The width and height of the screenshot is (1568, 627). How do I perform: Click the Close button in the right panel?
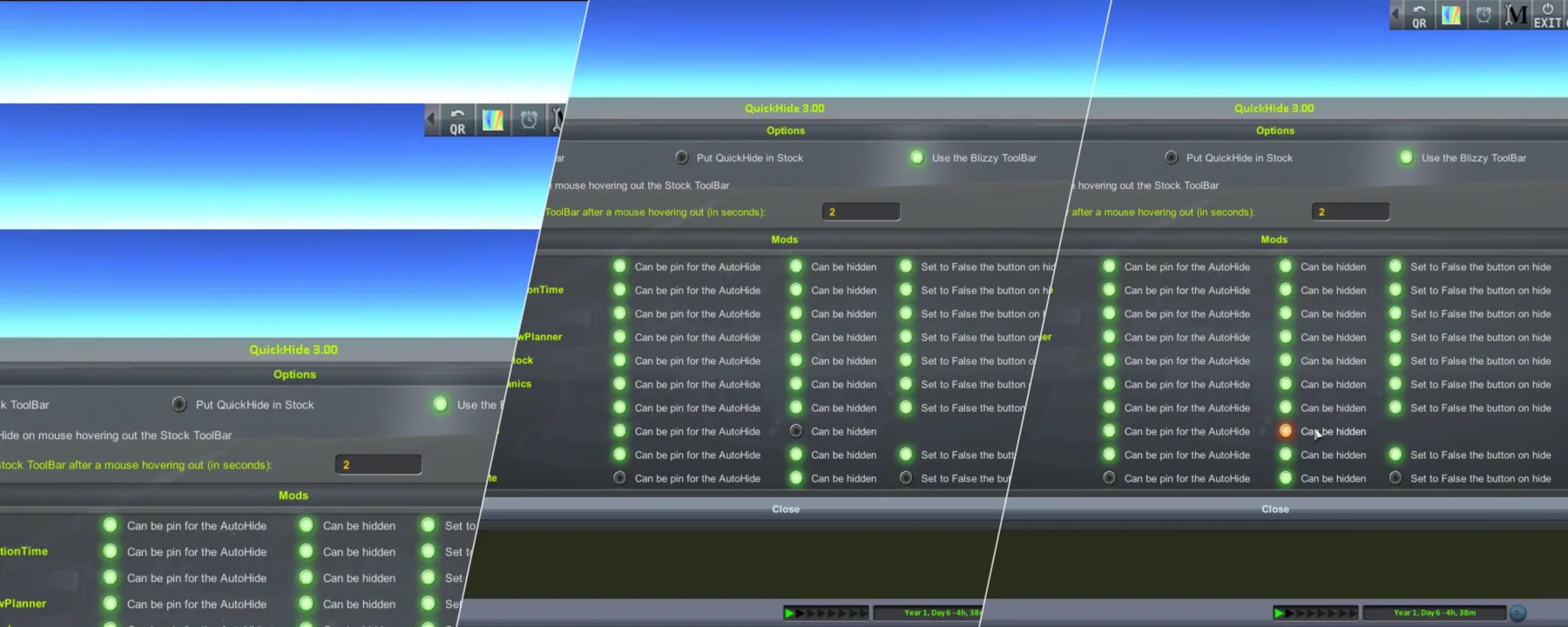coord(1275,509)
